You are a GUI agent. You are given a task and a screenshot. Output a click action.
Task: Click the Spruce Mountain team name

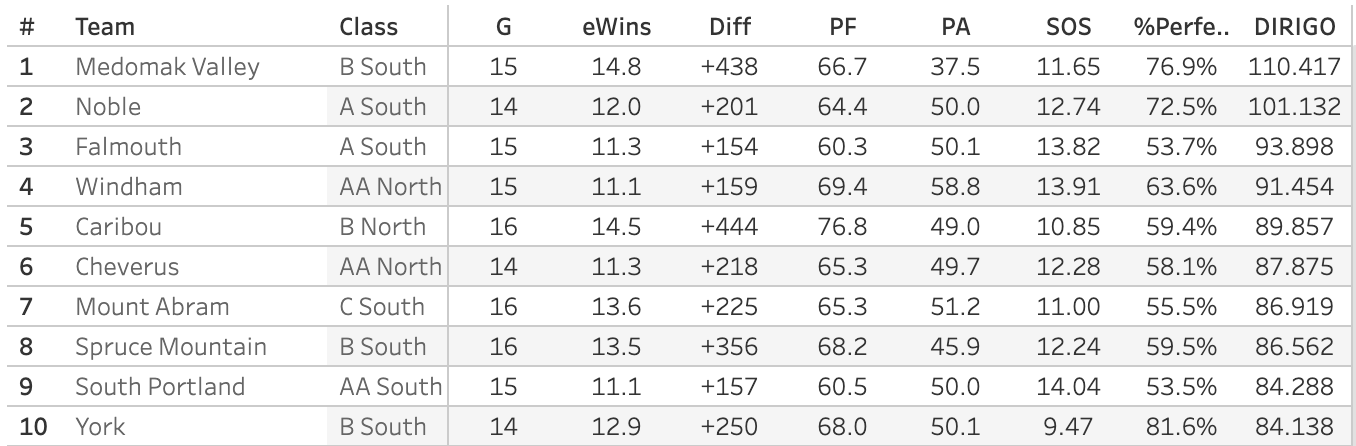pos(171,347)
